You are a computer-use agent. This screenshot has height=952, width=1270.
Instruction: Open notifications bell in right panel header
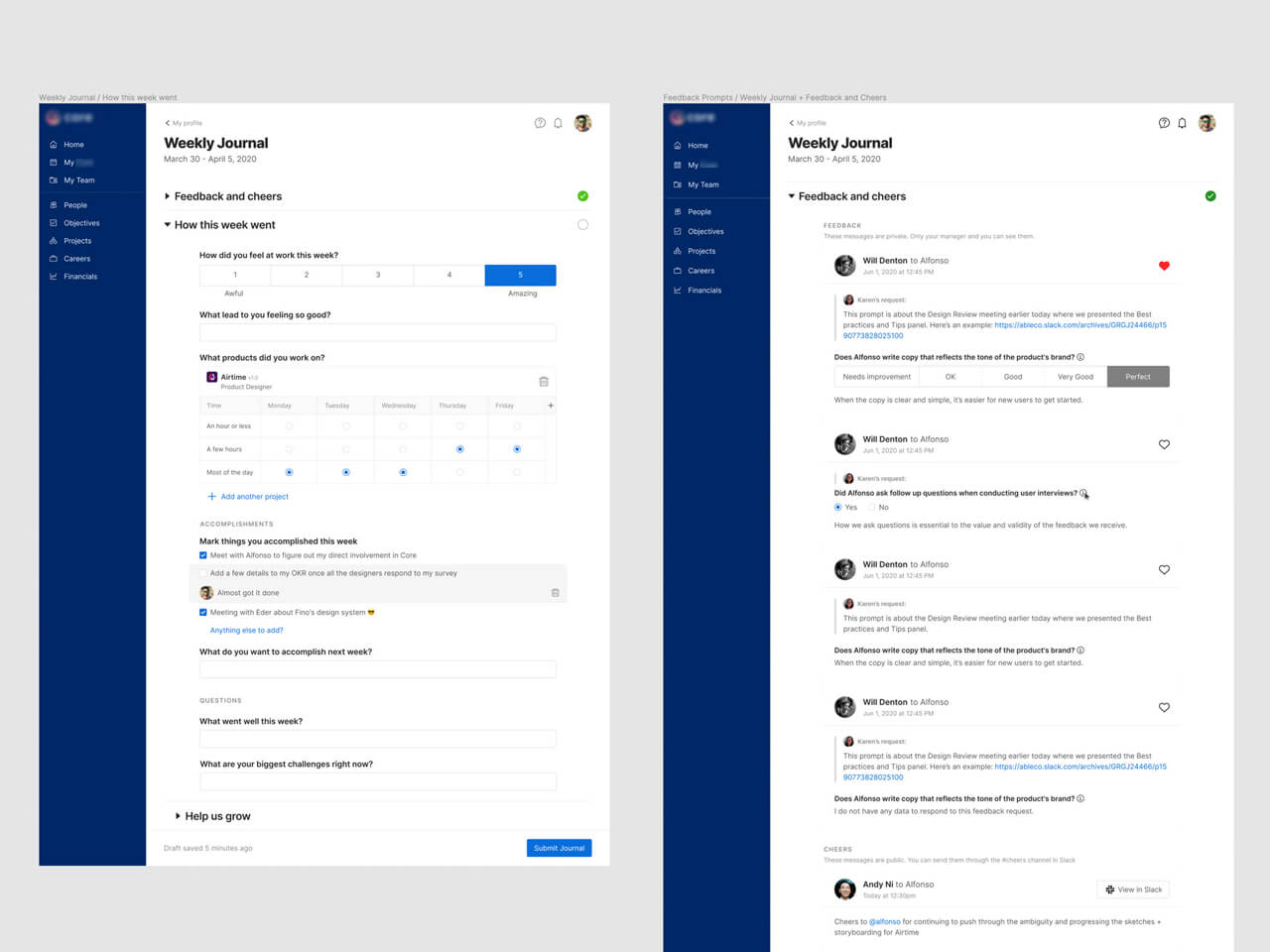coord(1182,123)
